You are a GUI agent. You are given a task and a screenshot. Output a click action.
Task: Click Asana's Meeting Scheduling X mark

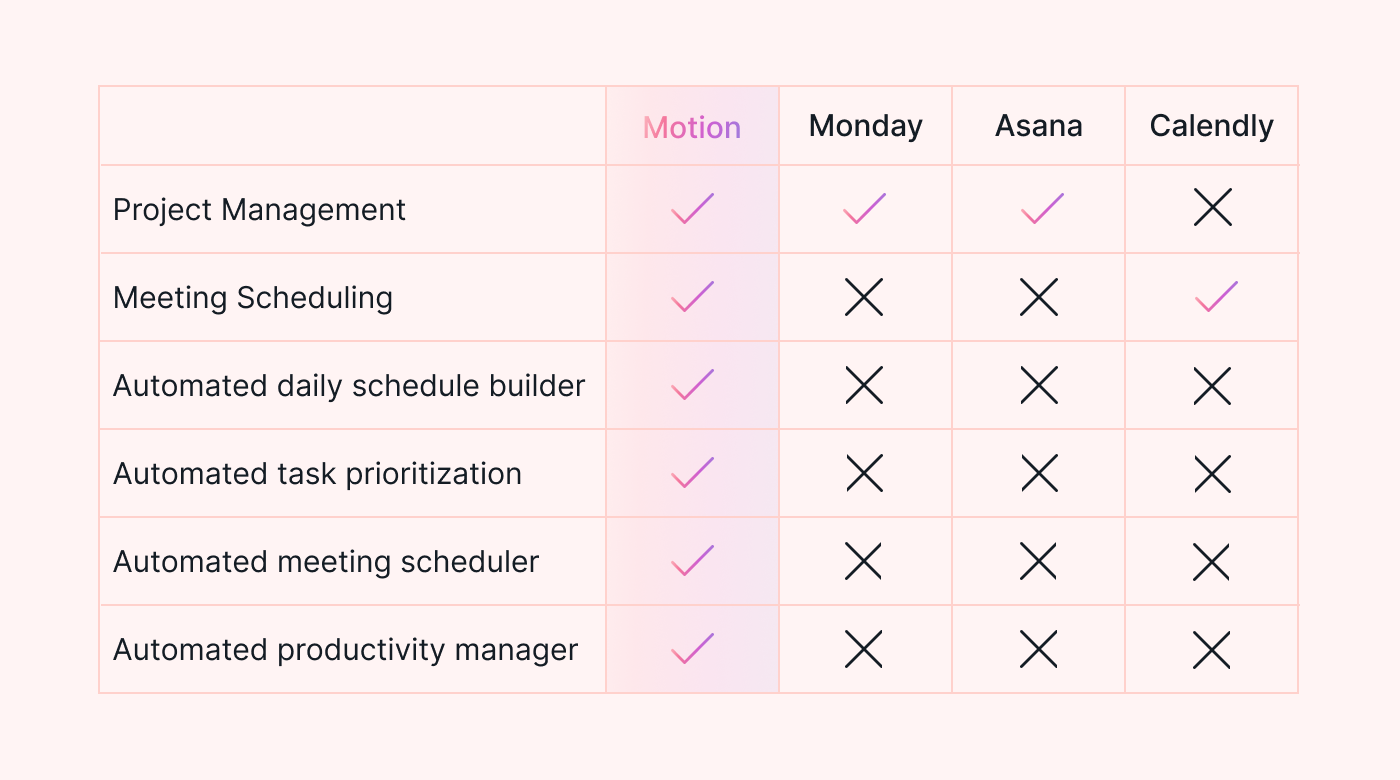[1039, 297]
